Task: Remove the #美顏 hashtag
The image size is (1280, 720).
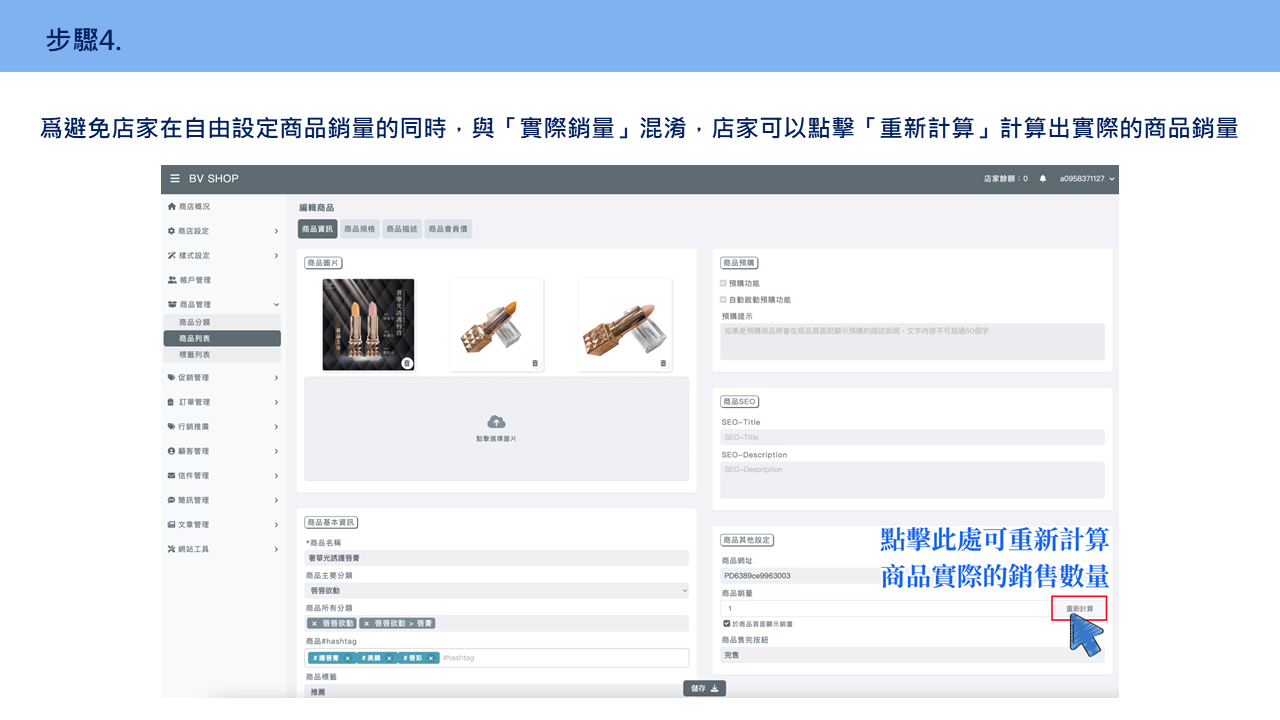Action: (x=390, y=658)
